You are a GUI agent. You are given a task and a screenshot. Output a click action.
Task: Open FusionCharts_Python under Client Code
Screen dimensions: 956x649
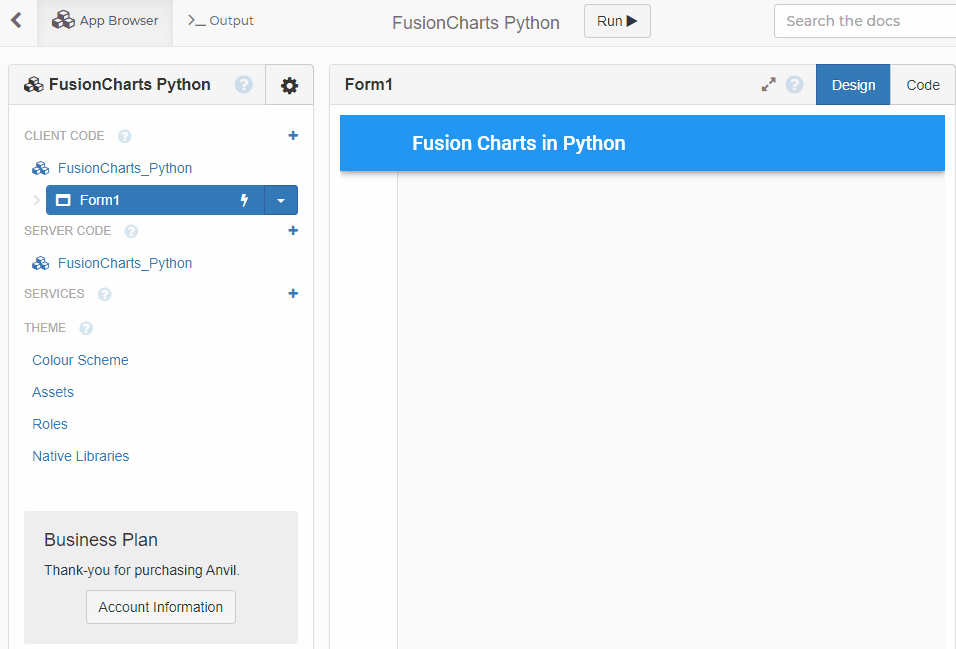click(x=125, y=168)
